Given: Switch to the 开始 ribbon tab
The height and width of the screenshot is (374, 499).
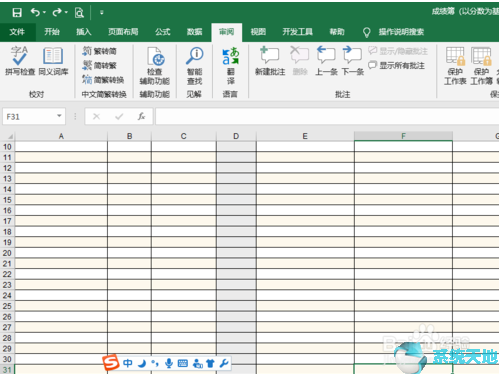Looking at the screenshot, I should point(52,32).
